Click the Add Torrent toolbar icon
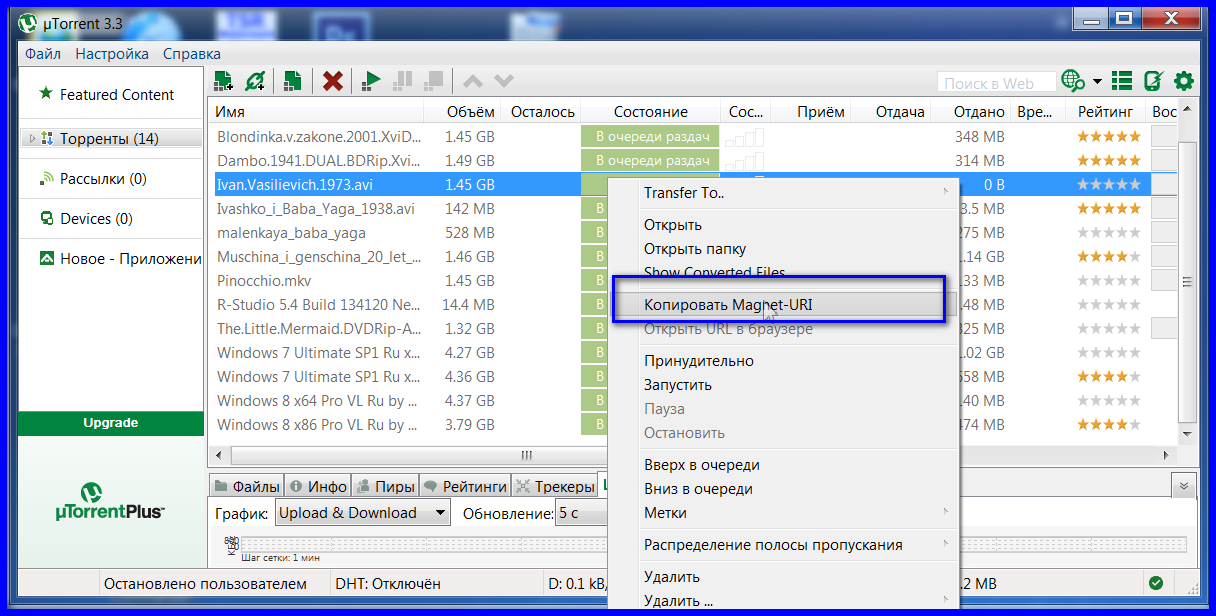The image size is (1216, 616). tap(223, 80)
